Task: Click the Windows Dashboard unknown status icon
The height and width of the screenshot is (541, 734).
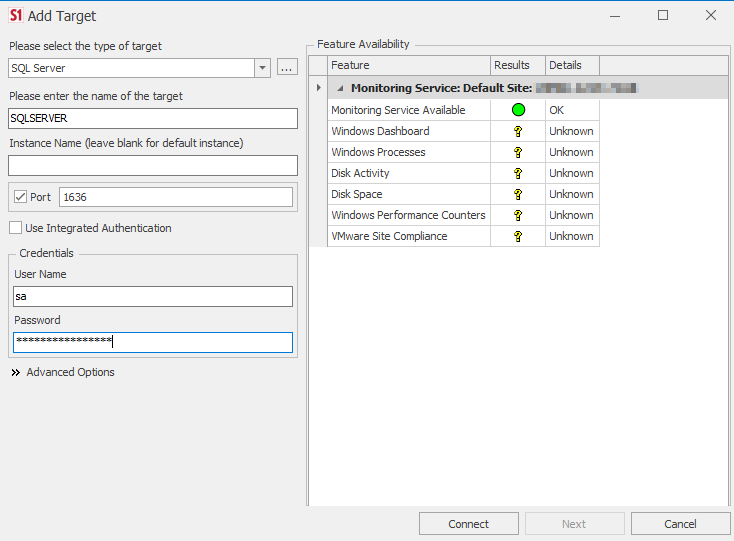Action: click(x=518, y=131)
